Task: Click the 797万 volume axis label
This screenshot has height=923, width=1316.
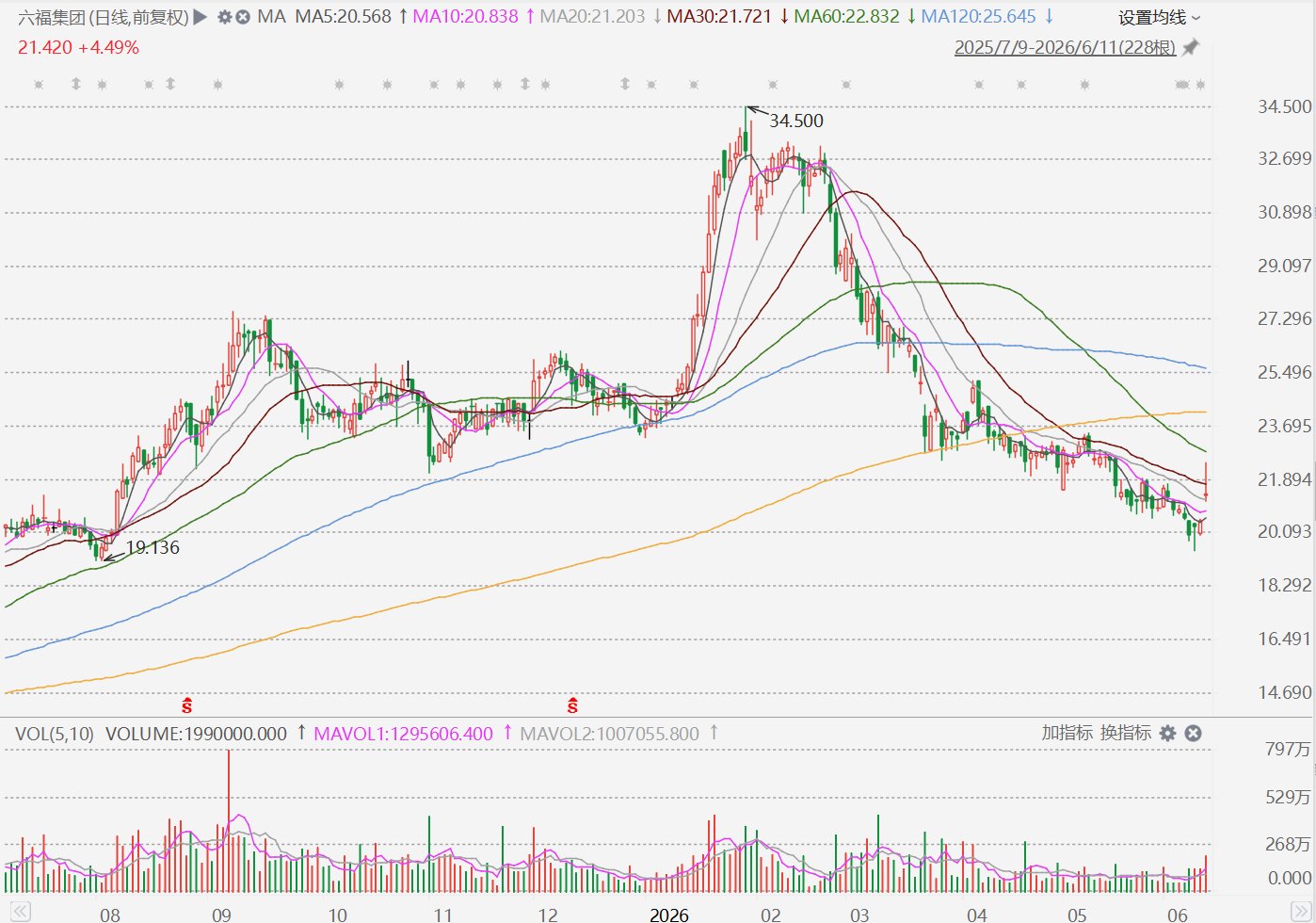Action: tap(1288, 749)
